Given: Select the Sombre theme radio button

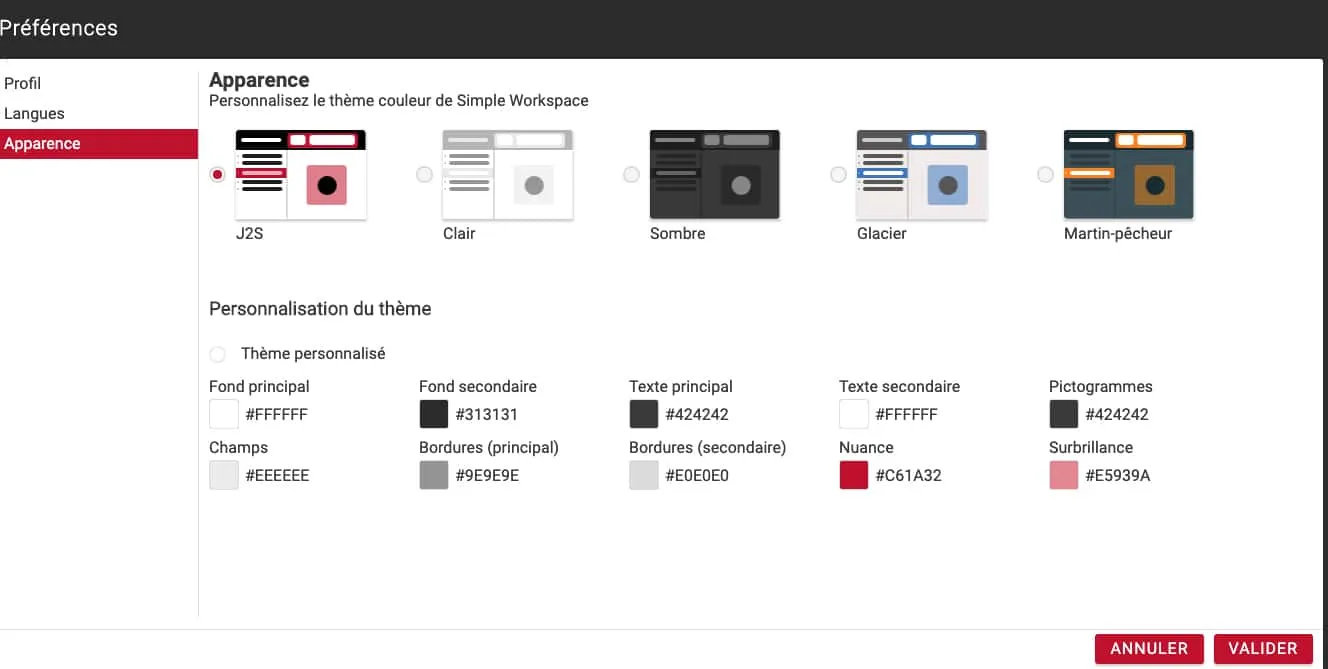Looking at the screenshot, I should 631,175.
